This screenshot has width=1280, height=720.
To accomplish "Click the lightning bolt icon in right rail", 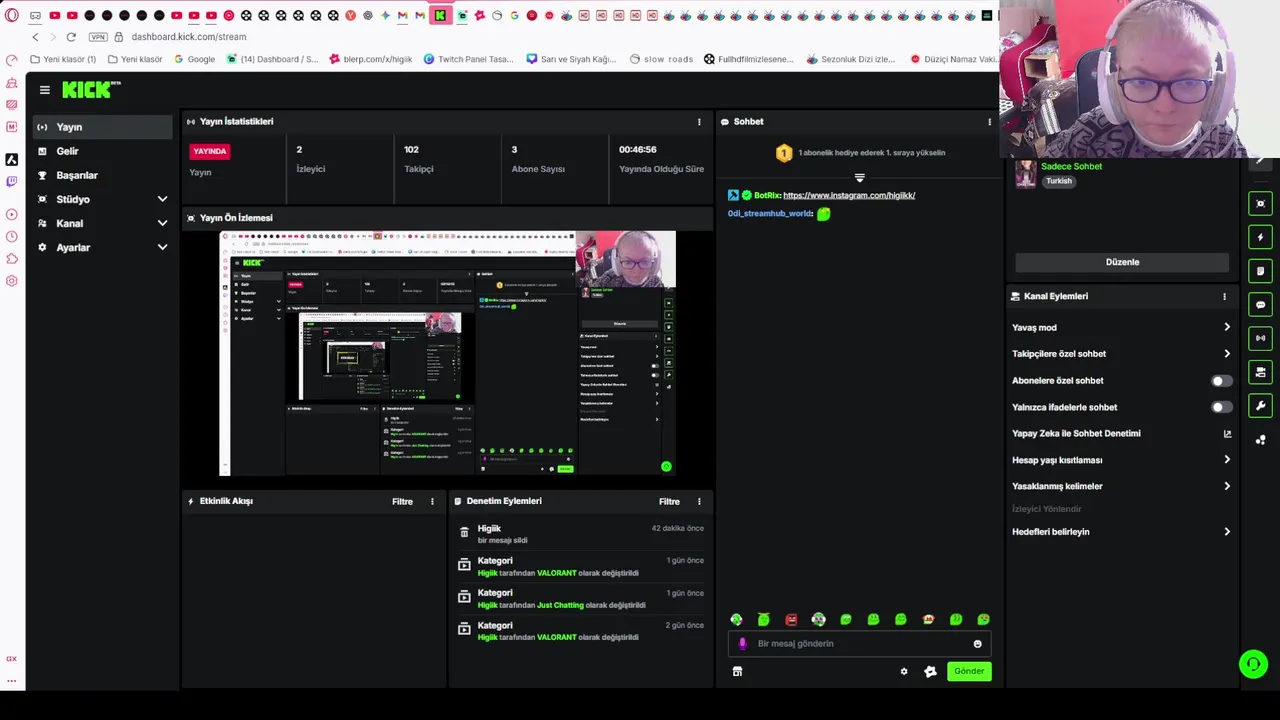I will coord(1260,237).
